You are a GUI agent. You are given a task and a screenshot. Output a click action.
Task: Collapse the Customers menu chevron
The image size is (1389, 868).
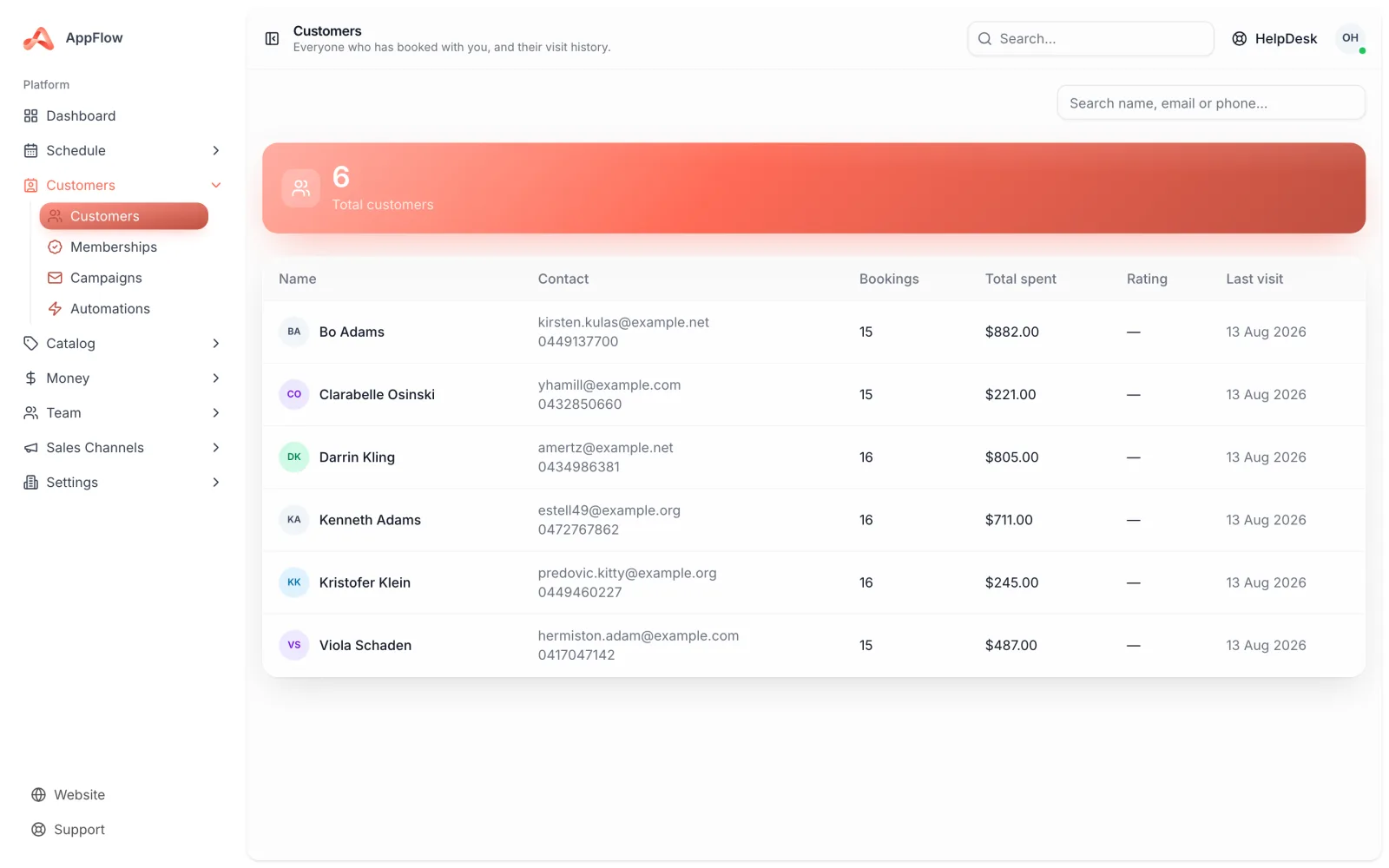pos(216,185)
